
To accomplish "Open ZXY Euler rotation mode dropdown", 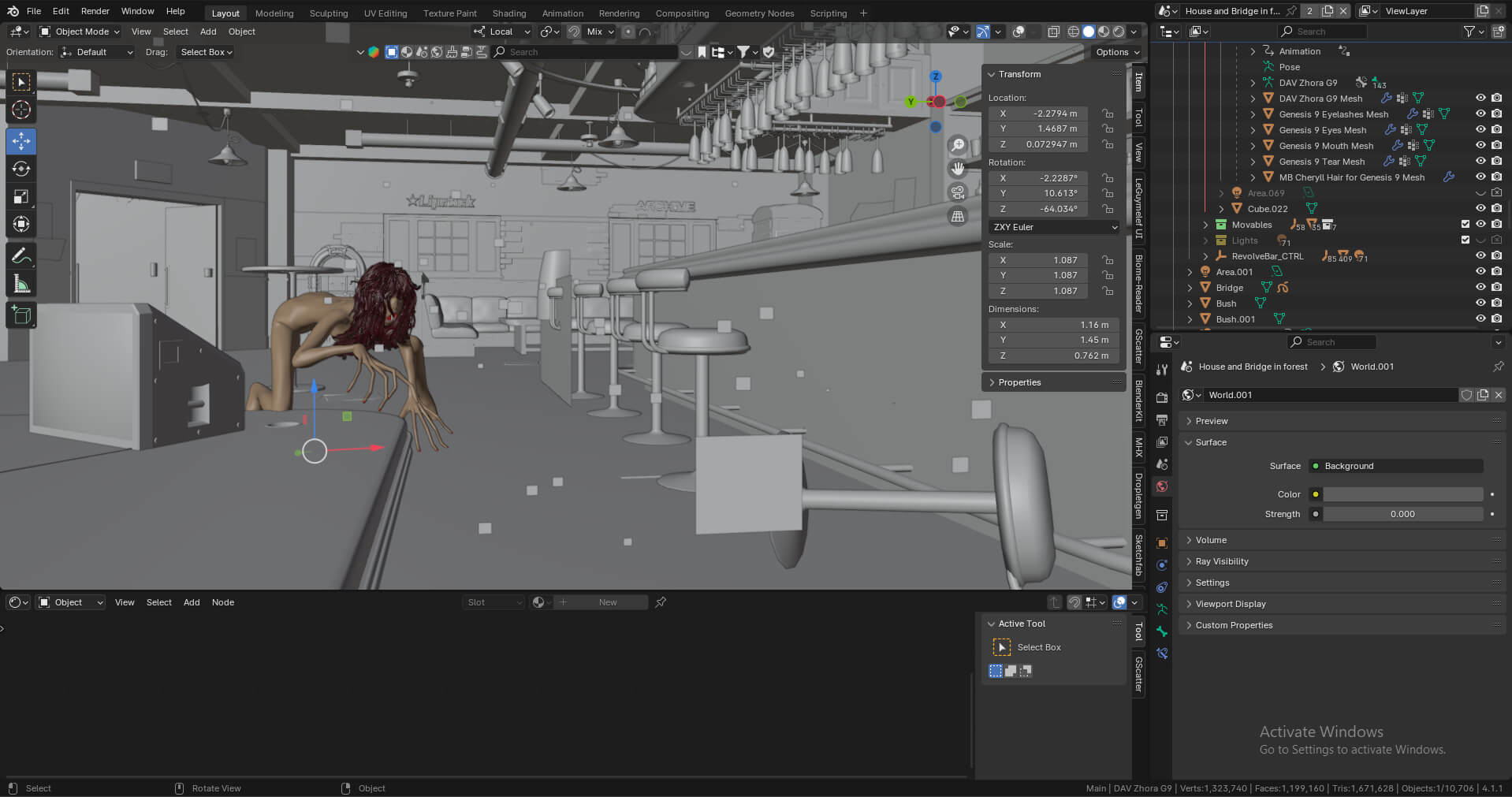I will point(1054,227).
